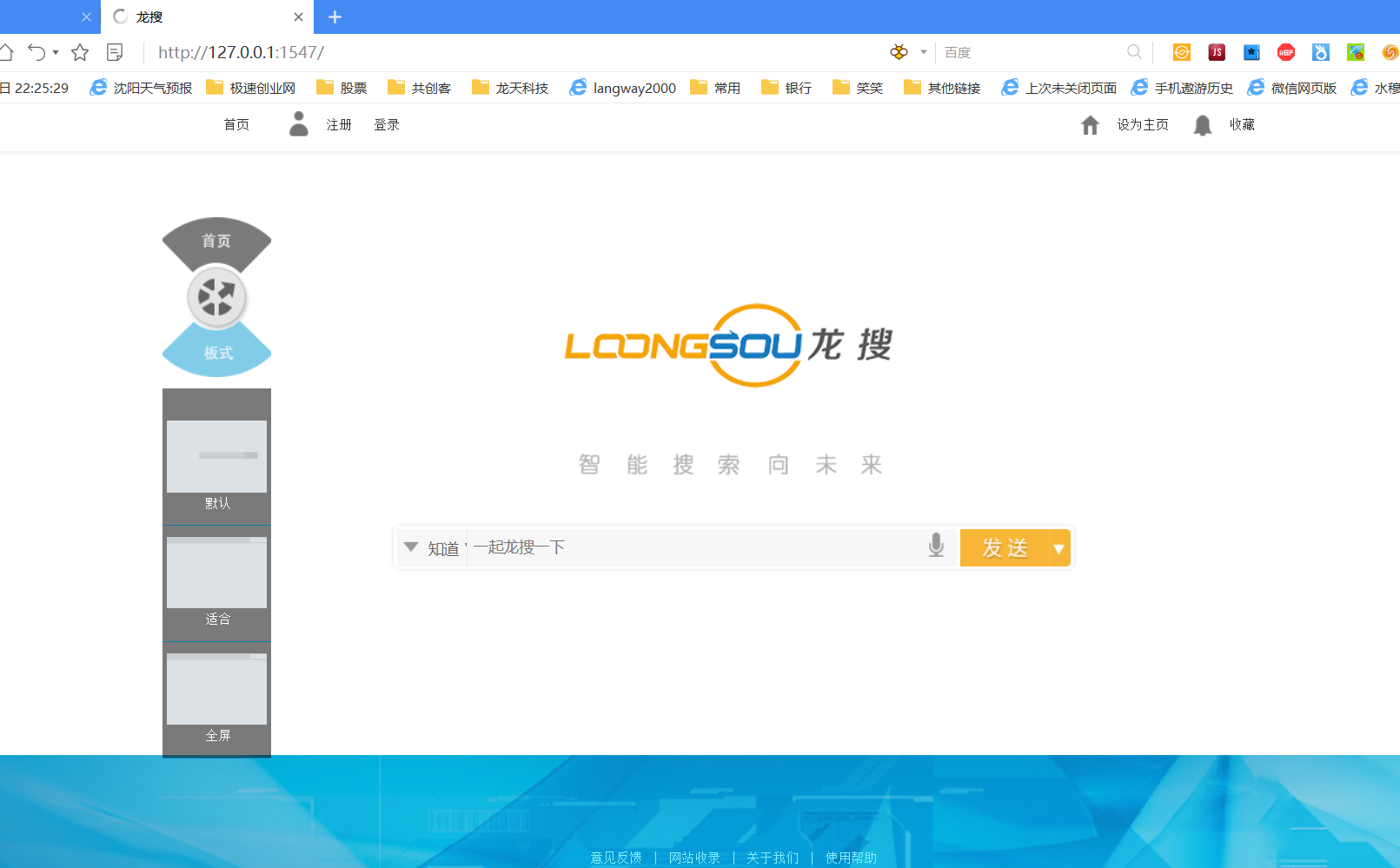Viewport: 1400px width, 868px height.
Task: Open the 网站收录 footer link
Action: coord(694,858)
